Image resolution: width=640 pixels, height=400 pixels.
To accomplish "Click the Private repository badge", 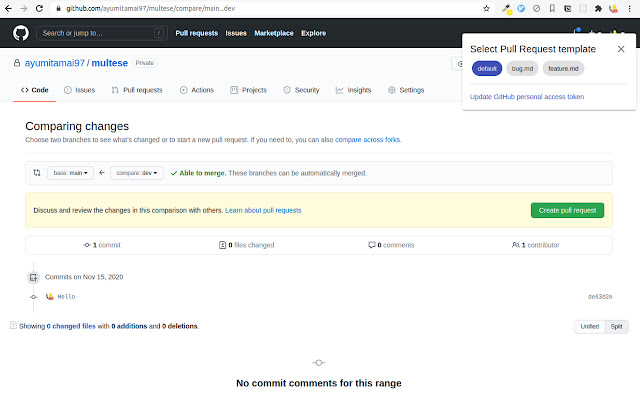I will pyautogui.click(x=145, y=63).
